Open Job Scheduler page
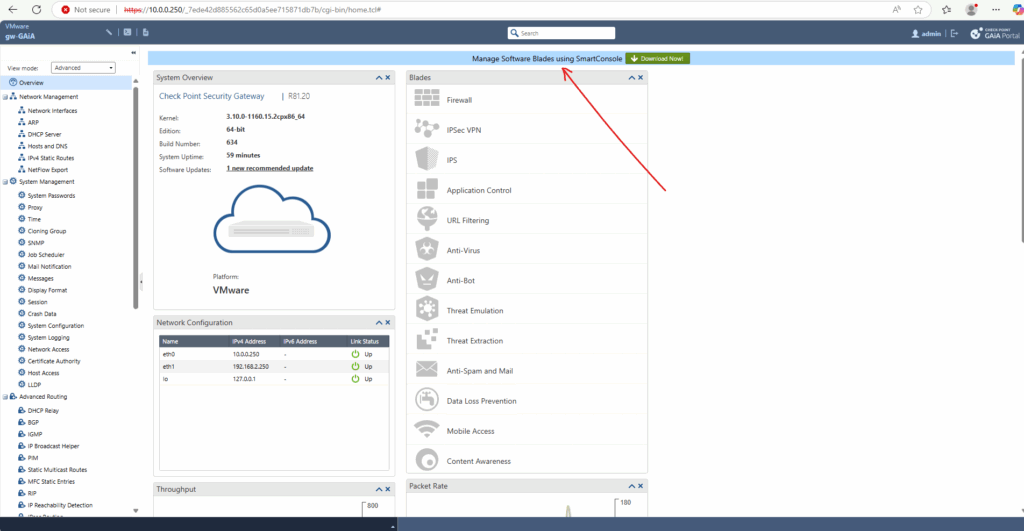The height and width of the screenshot is (531, 1024). (x=46, y=255)
